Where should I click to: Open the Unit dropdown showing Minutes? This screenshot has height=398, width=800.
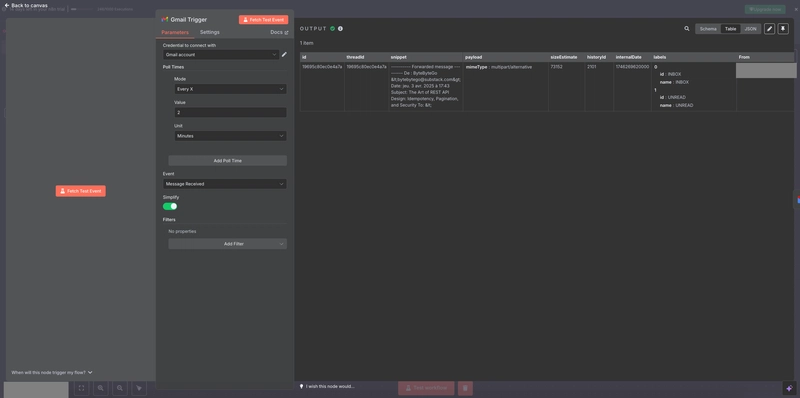[x=230, y=136]
